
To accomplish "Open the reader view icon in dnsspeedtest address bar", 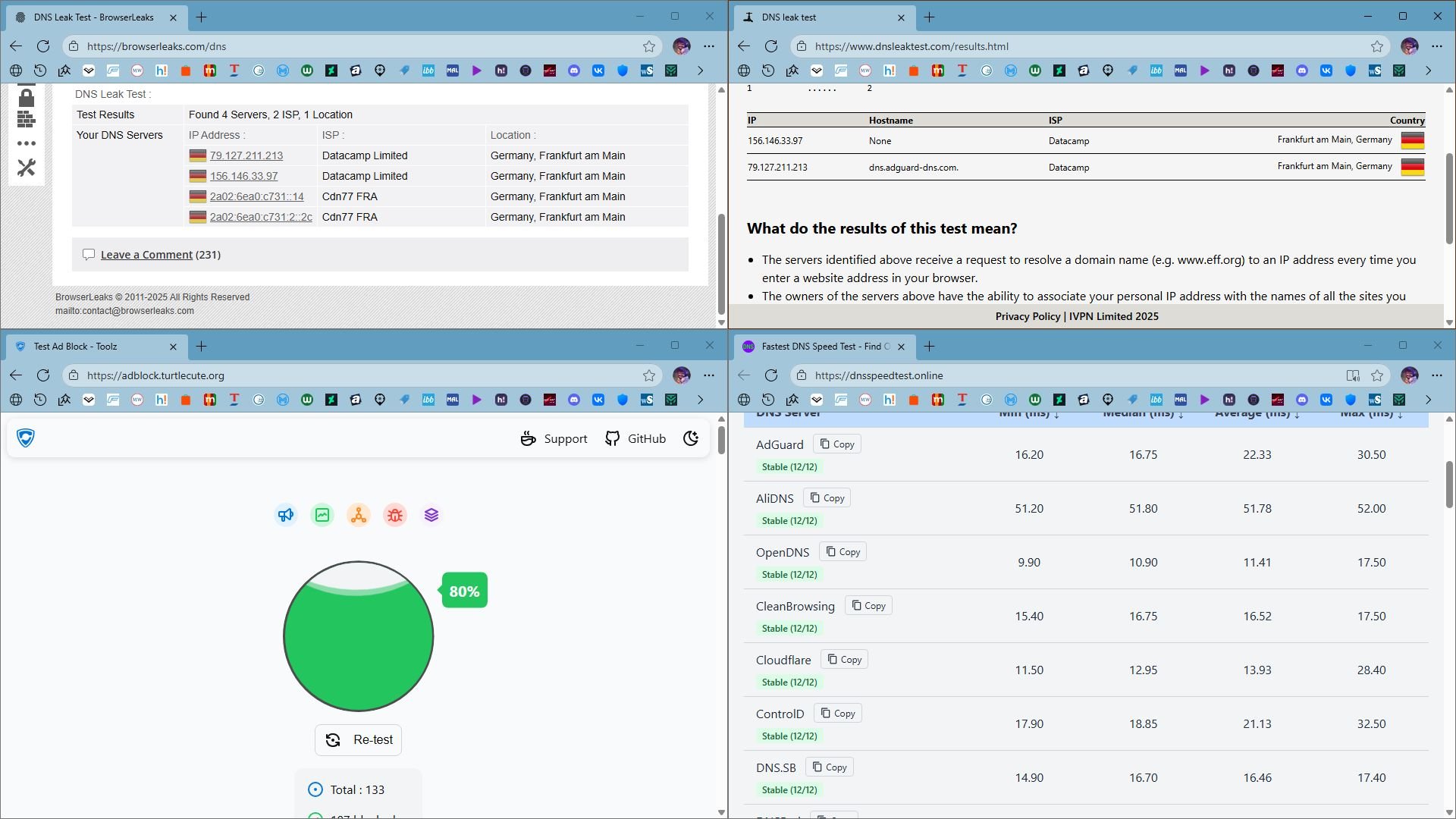I will click(1353, 375).
